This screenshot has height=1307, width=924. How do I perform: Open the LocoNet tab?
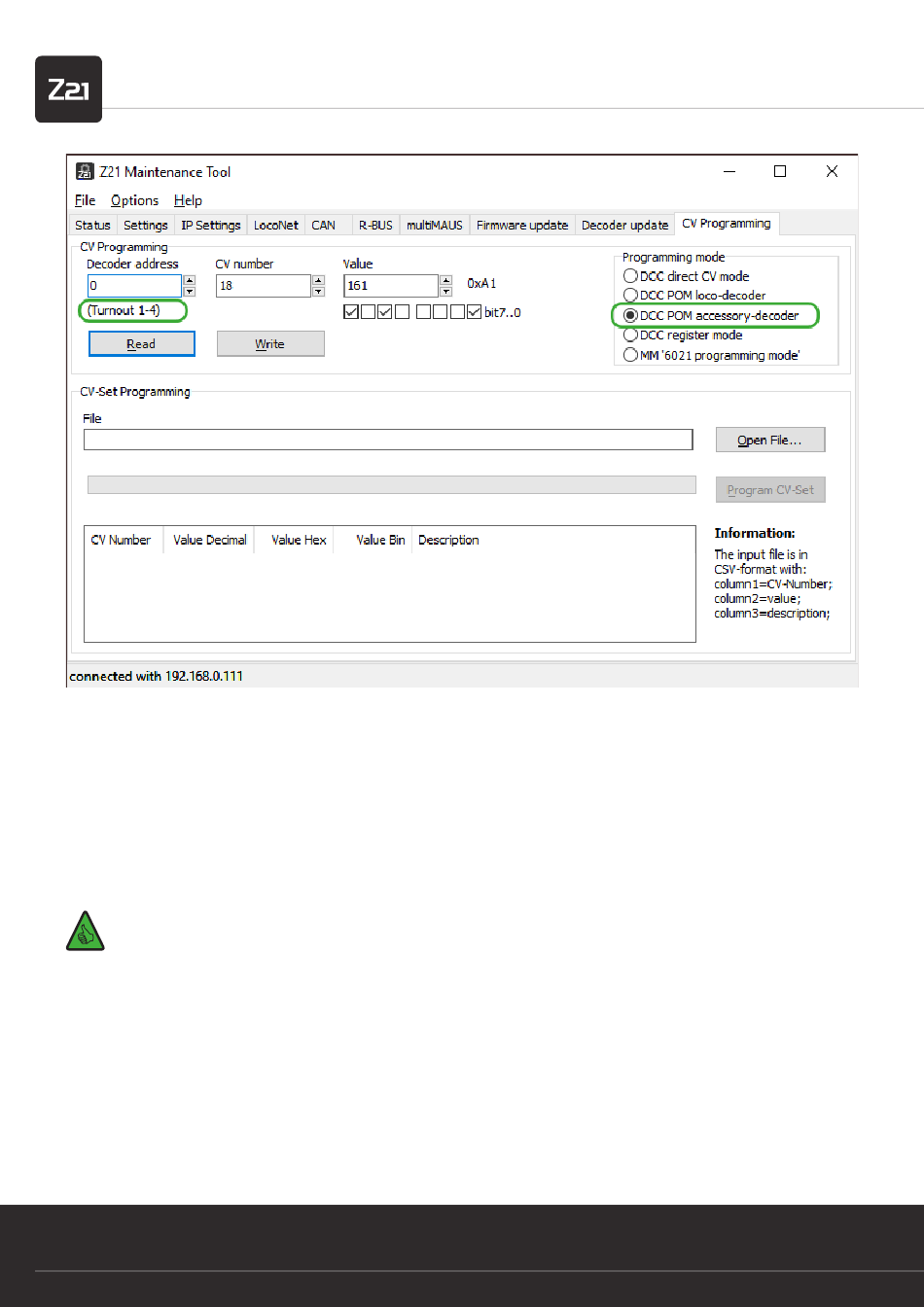click(275, 225)
